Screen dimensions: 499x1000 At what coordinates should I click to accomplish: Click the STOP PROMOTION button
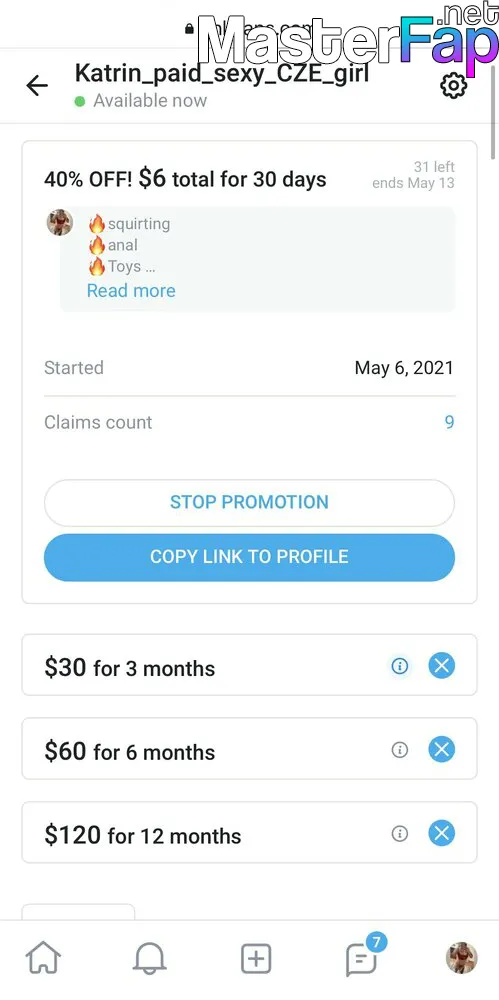[x=249, y=503]
